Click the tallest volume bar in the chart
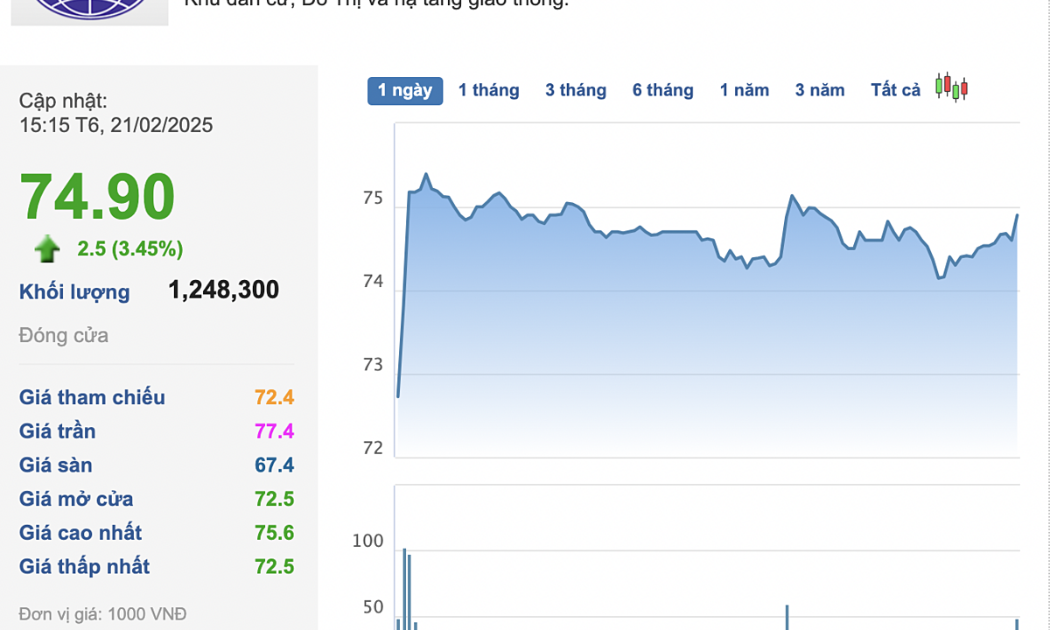1050x630 pixels. (404, 588)
